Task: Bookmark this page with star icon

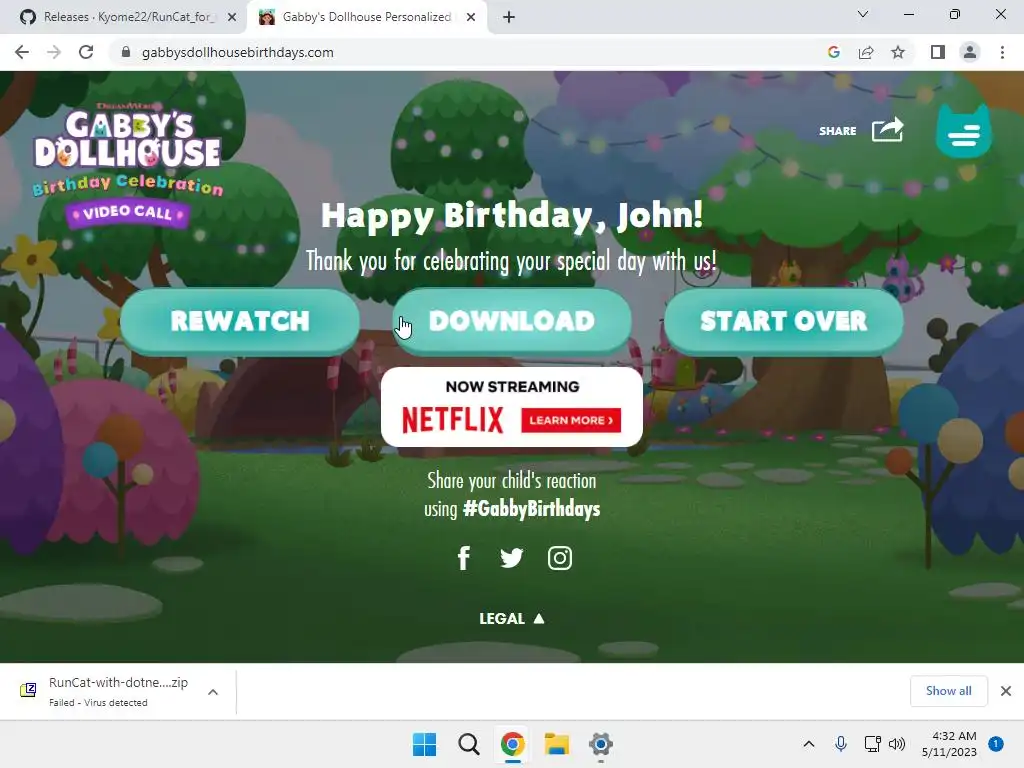Action: (898, 52)
